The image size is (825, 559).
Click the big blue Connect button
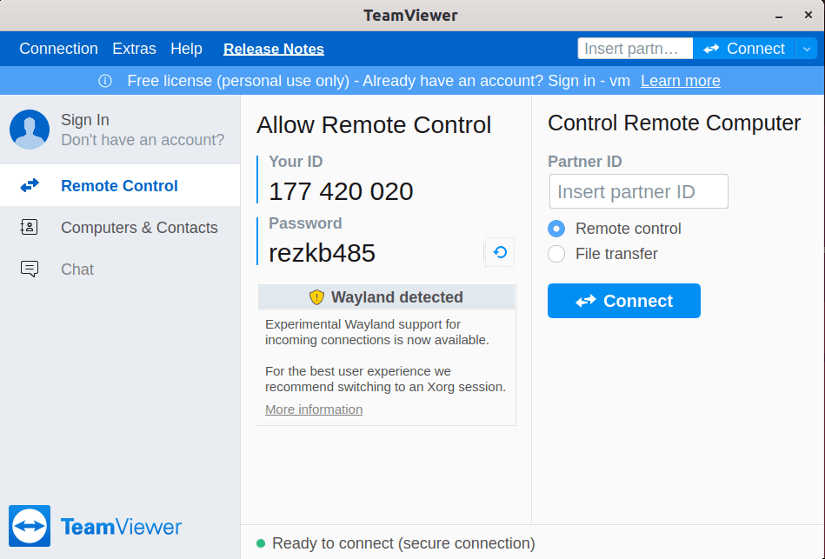pyautogui.click(x=624, y=301)
